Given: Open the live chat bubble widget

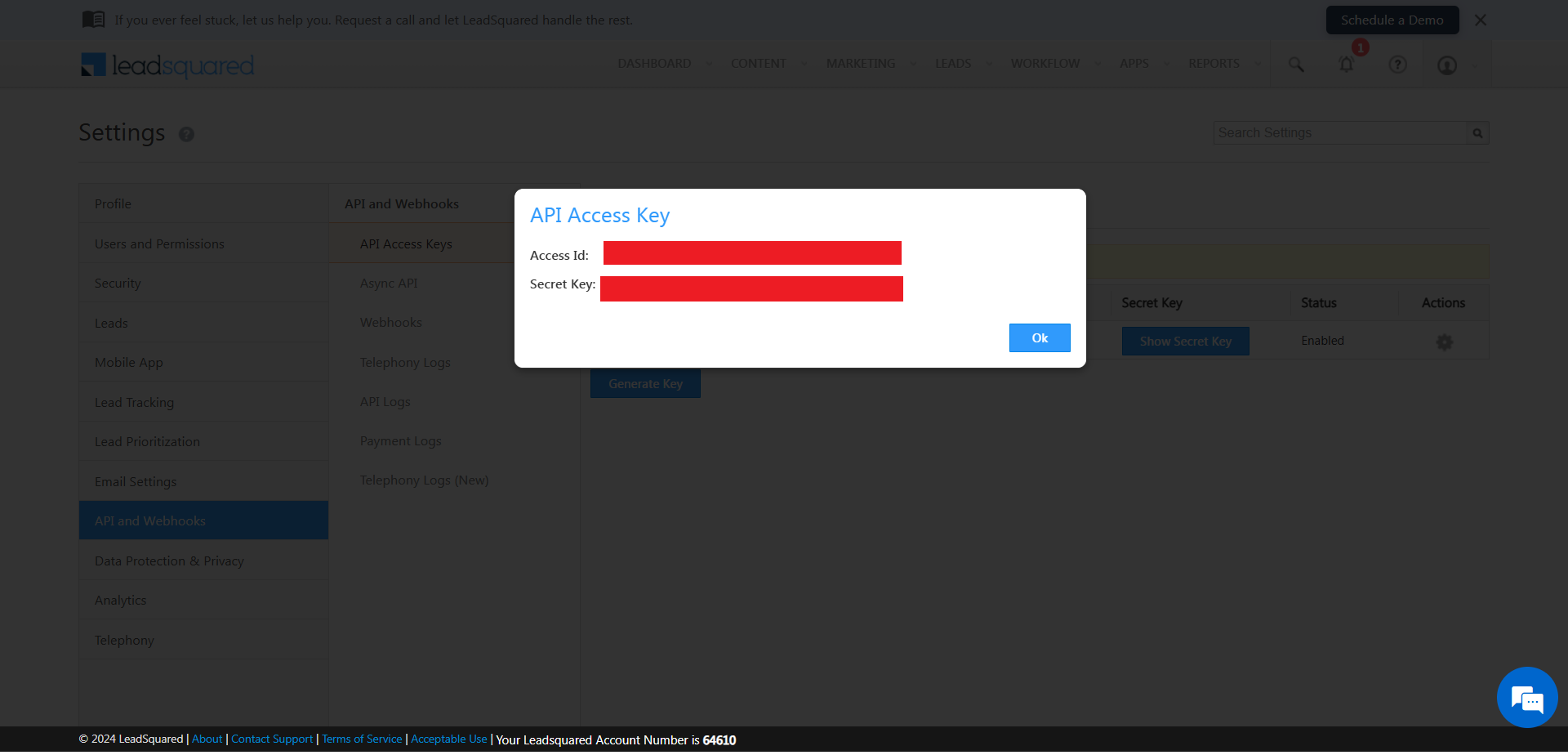Looking at the screenshot, I should coord(1527,698).
